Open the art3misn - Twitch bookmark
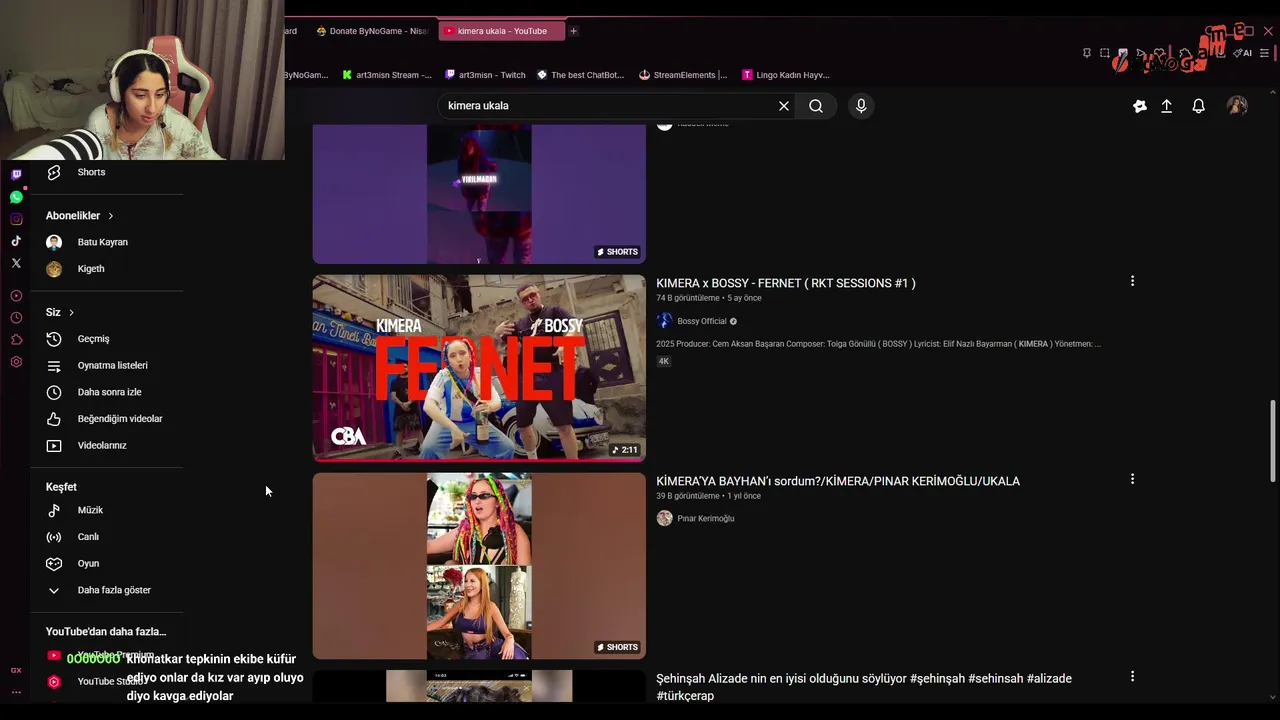Viewport: 1280px width, 720px height. [486, 75]
